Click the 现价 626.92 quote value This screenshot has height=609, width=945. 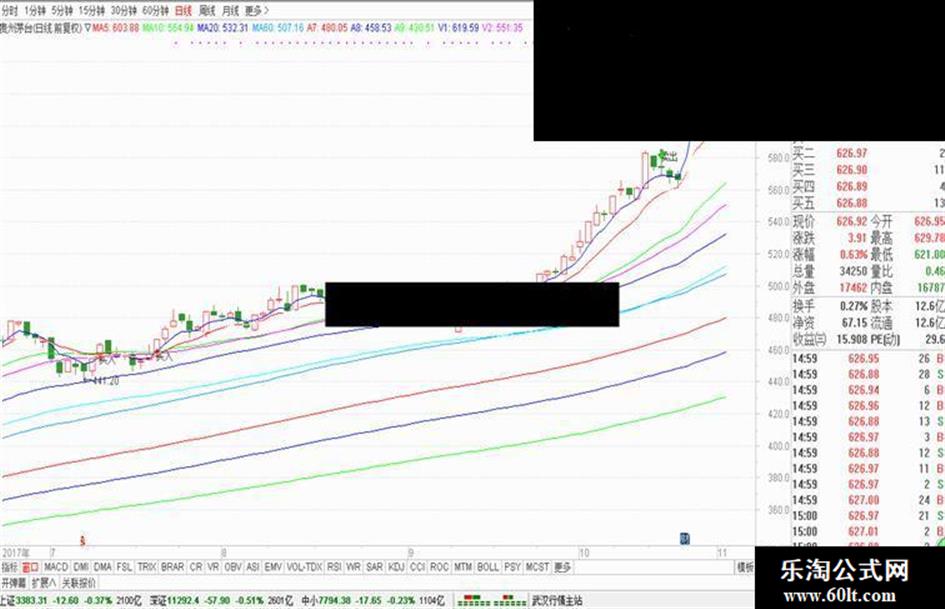[x=852, y=221]
